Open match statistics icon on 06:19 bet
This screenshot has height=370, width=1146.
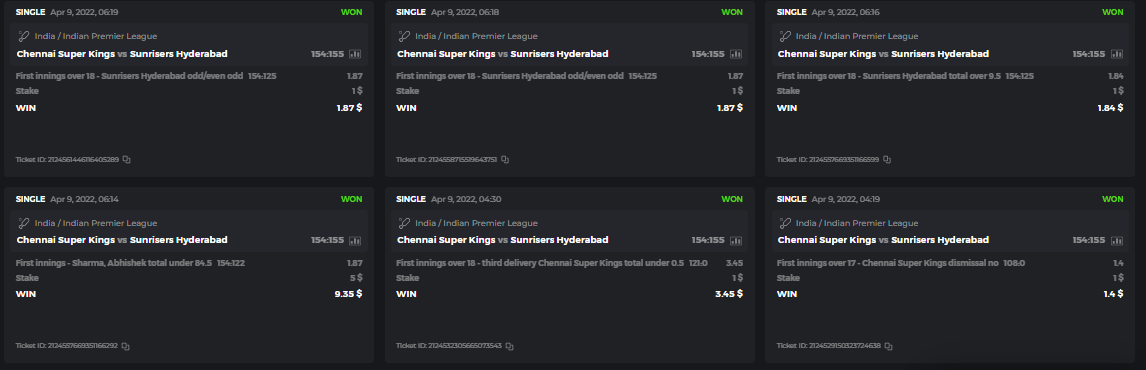[355, 54]
